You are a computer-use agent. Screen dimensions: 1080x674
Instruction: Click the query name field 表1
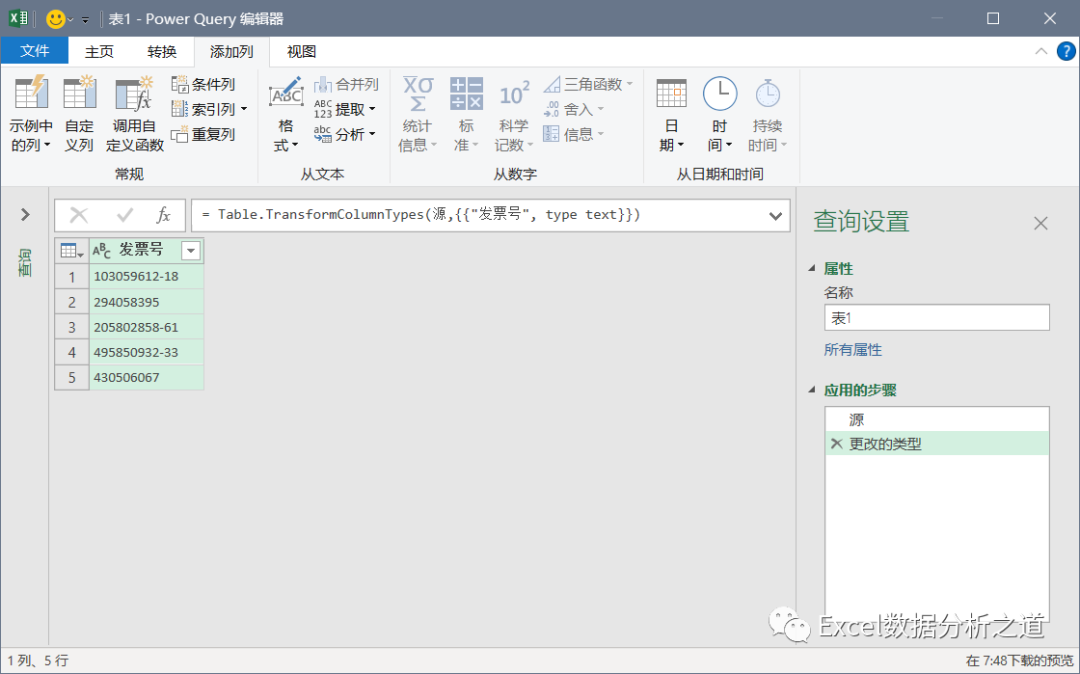(937, 318)
